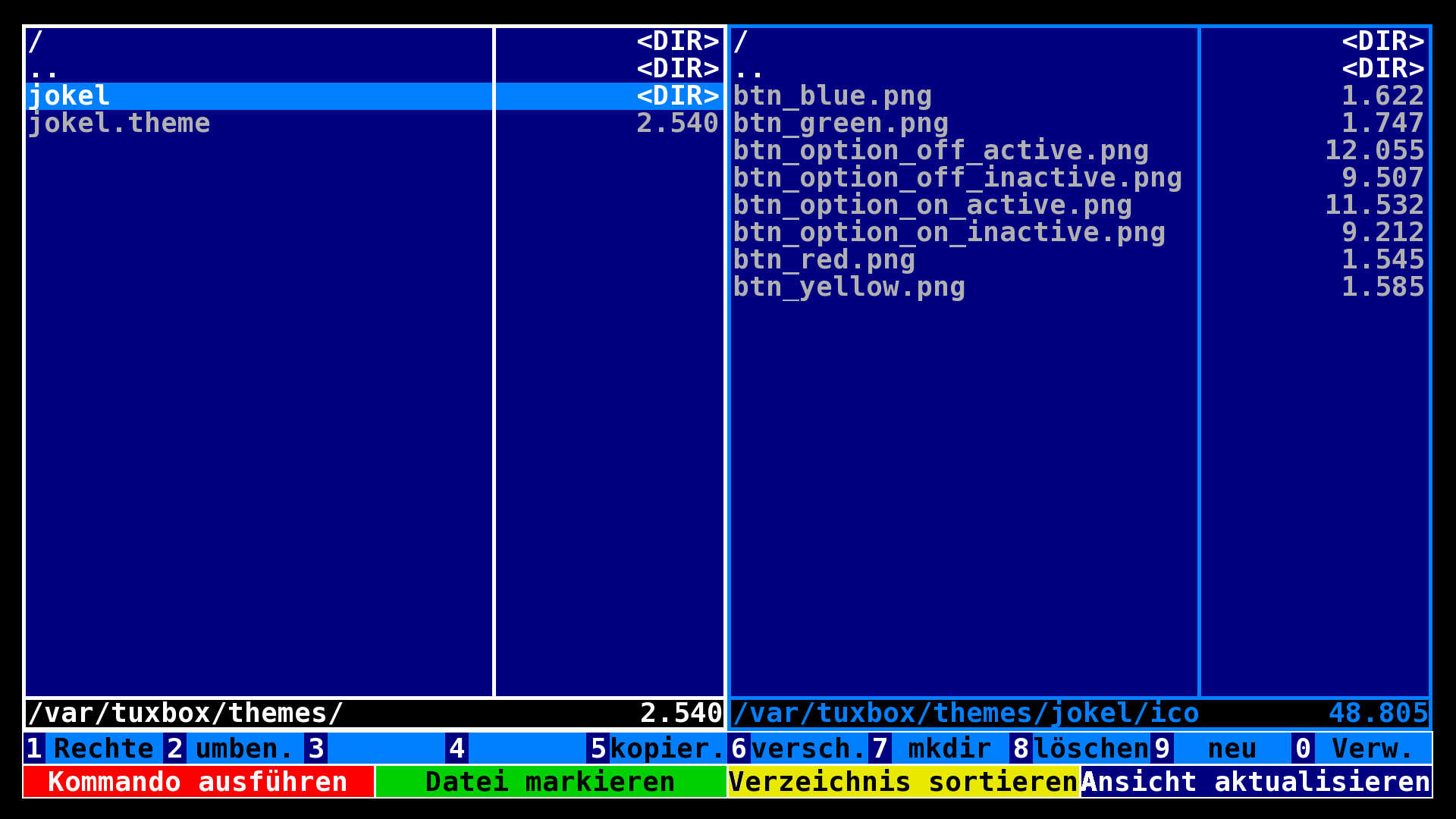Select jokel.theme file

click(x=119, y=124)
